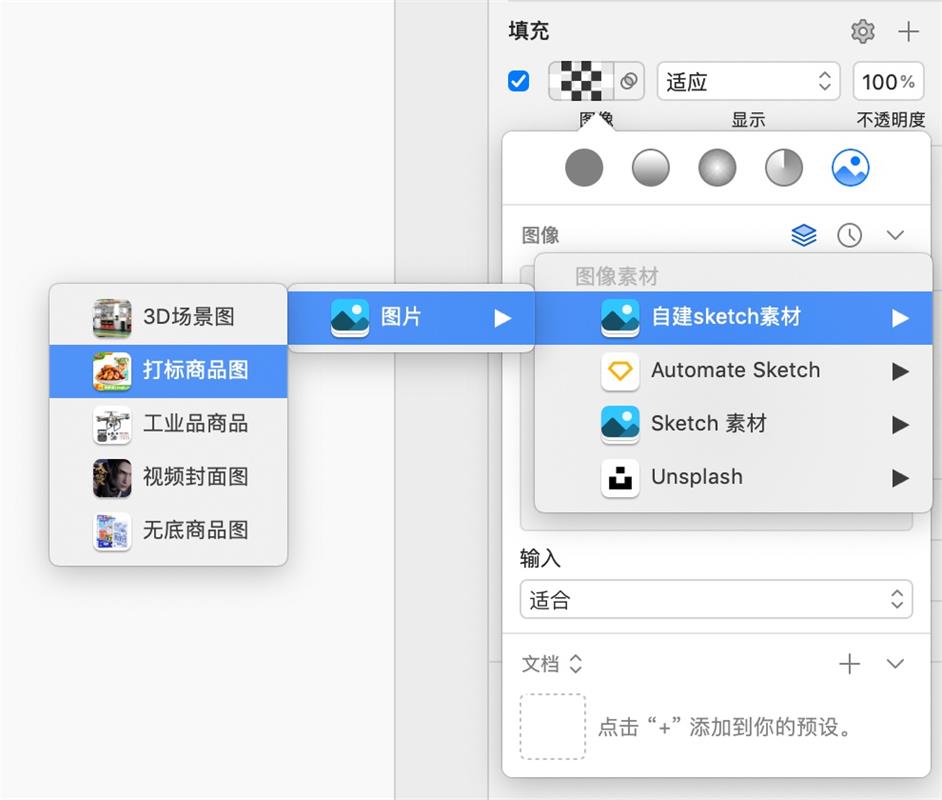Click + to add a preset under 文档
This screenshot has height=800, width=942.
849,663
